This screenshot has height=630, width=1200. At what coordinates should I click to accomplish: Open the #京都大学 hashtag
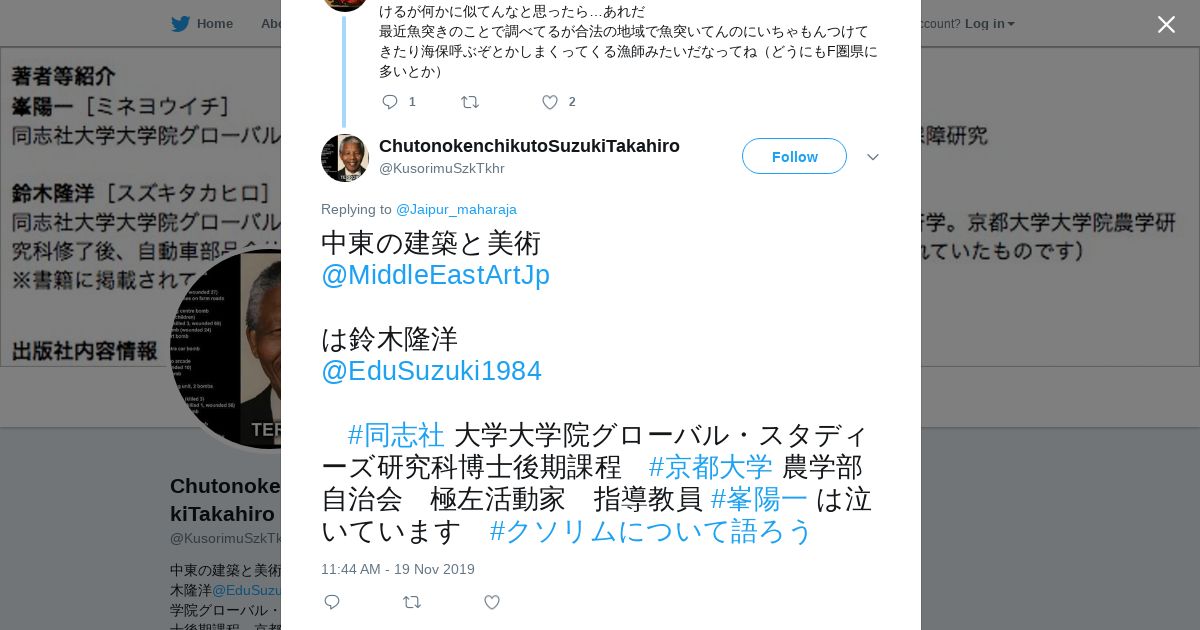[x=710, y=467]
